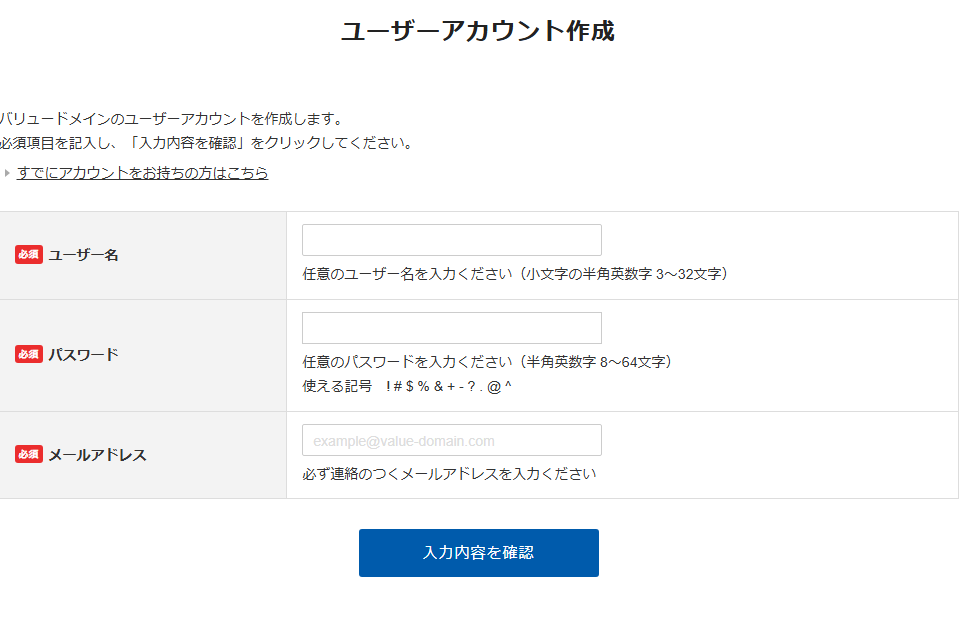The width and height of the screenshot is (965, 626).
Task: Click the allowed symbols list ! # $ %
Action: (x=449, y=386)
